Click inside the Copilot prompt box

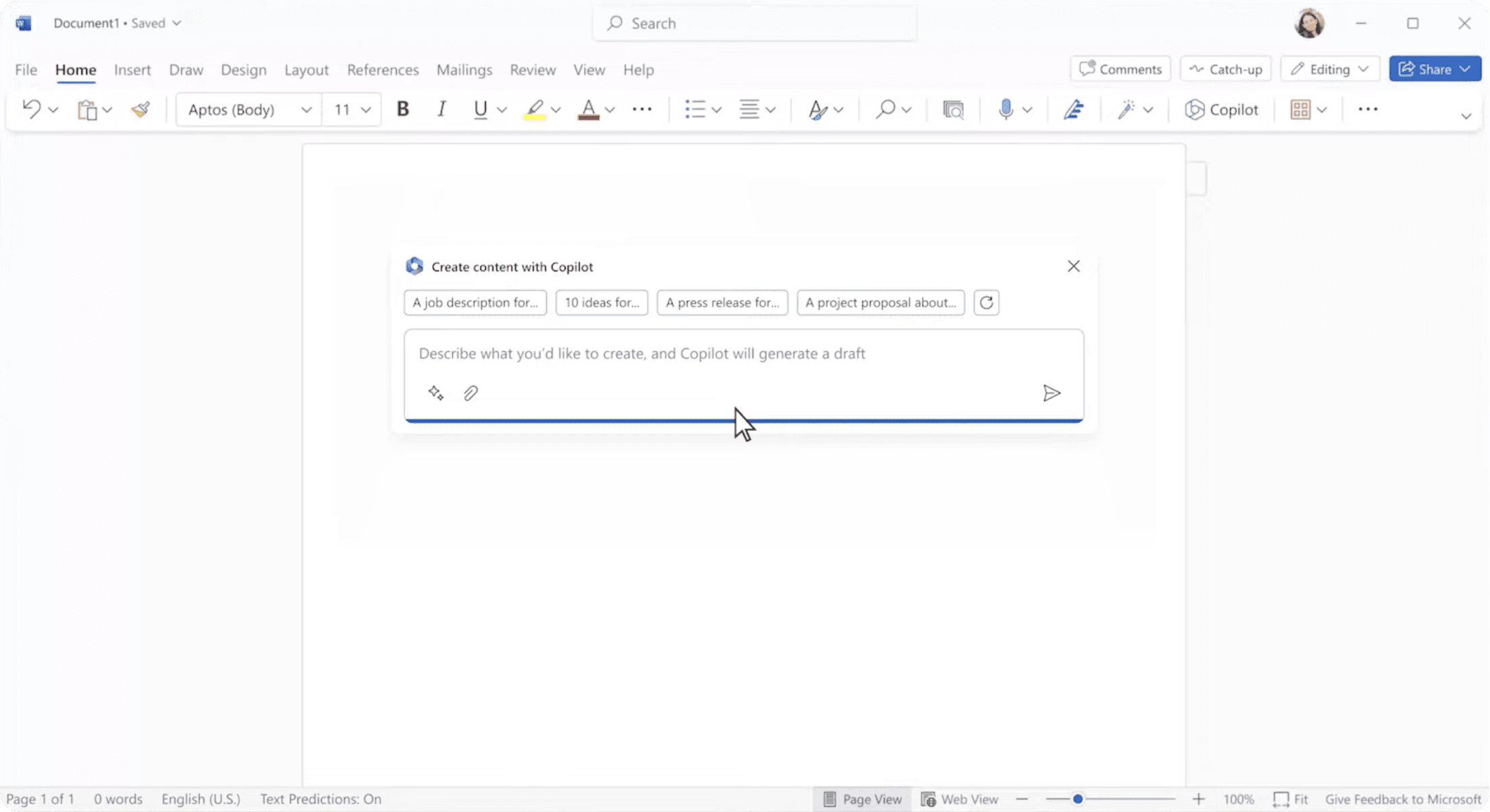coord(677,353)
